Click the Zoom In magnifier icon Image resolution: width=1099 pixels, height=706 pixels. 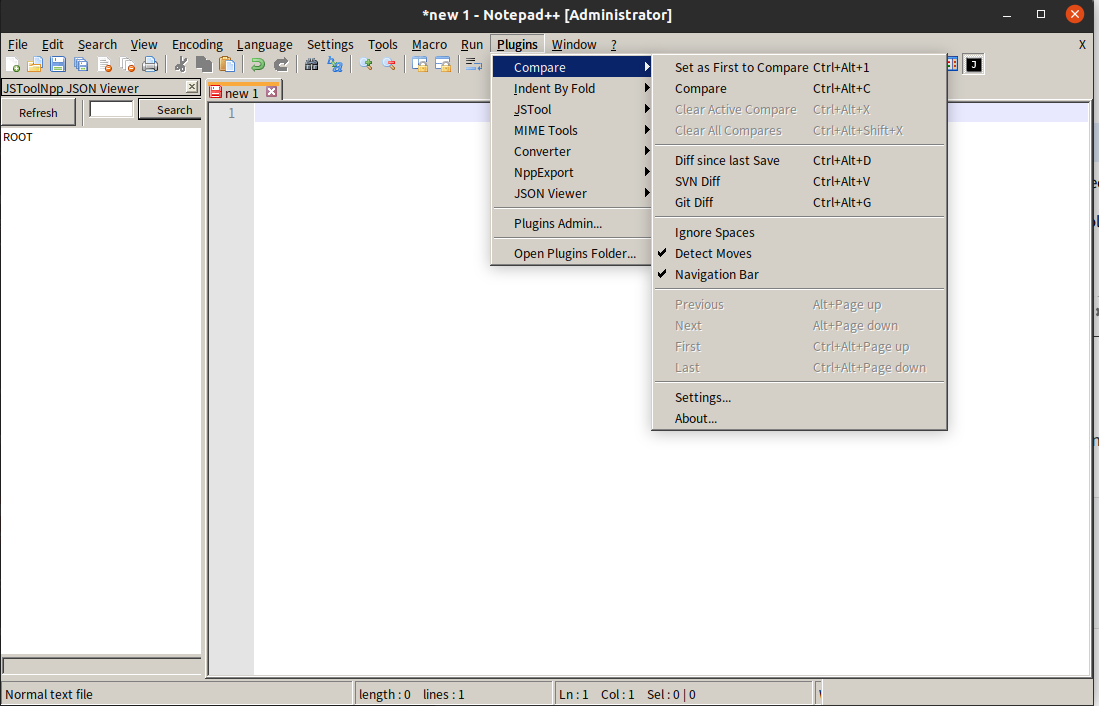(x=366, y=65)
